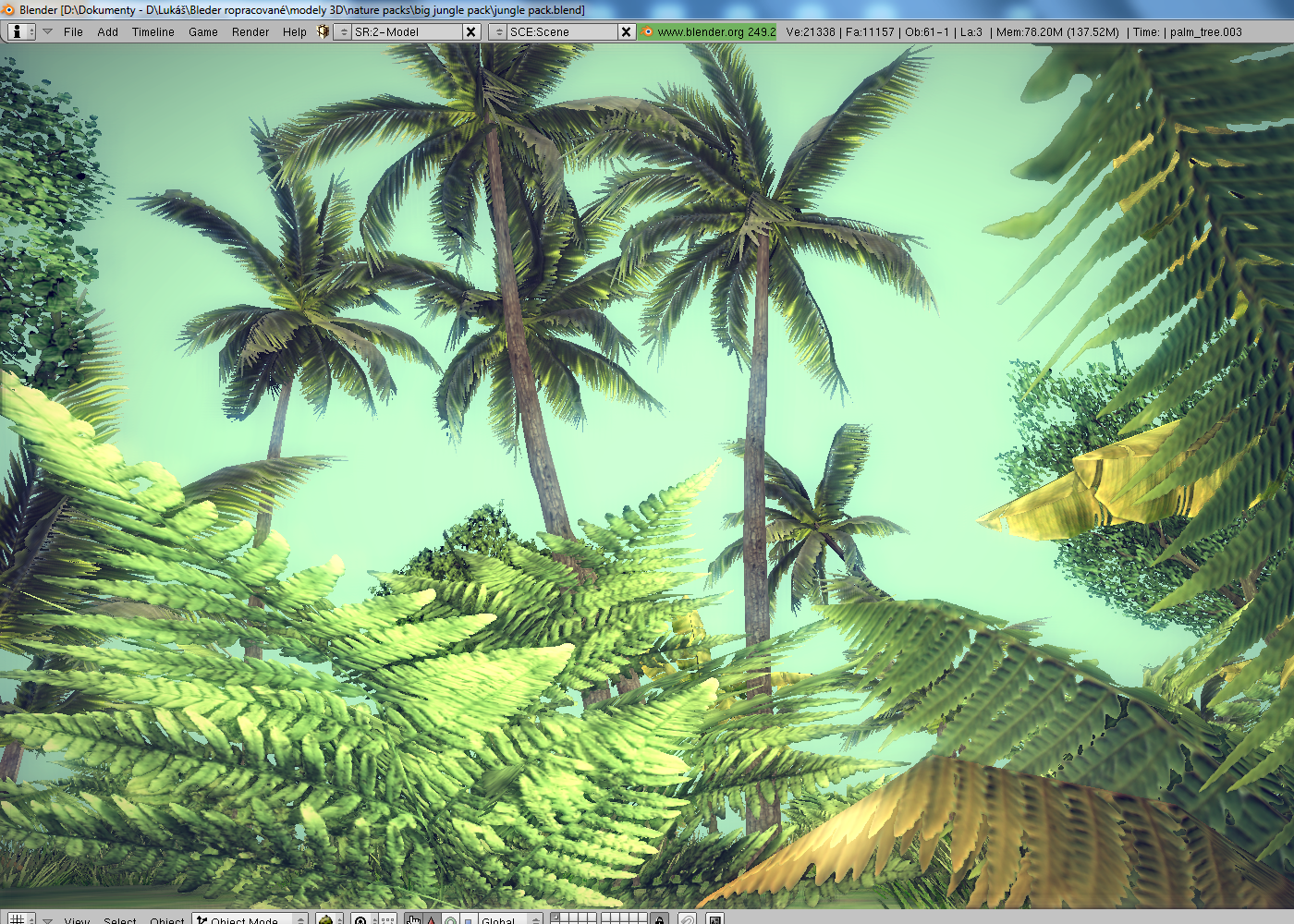Select the scale manipulator (blue square) icon

(468, 919)
